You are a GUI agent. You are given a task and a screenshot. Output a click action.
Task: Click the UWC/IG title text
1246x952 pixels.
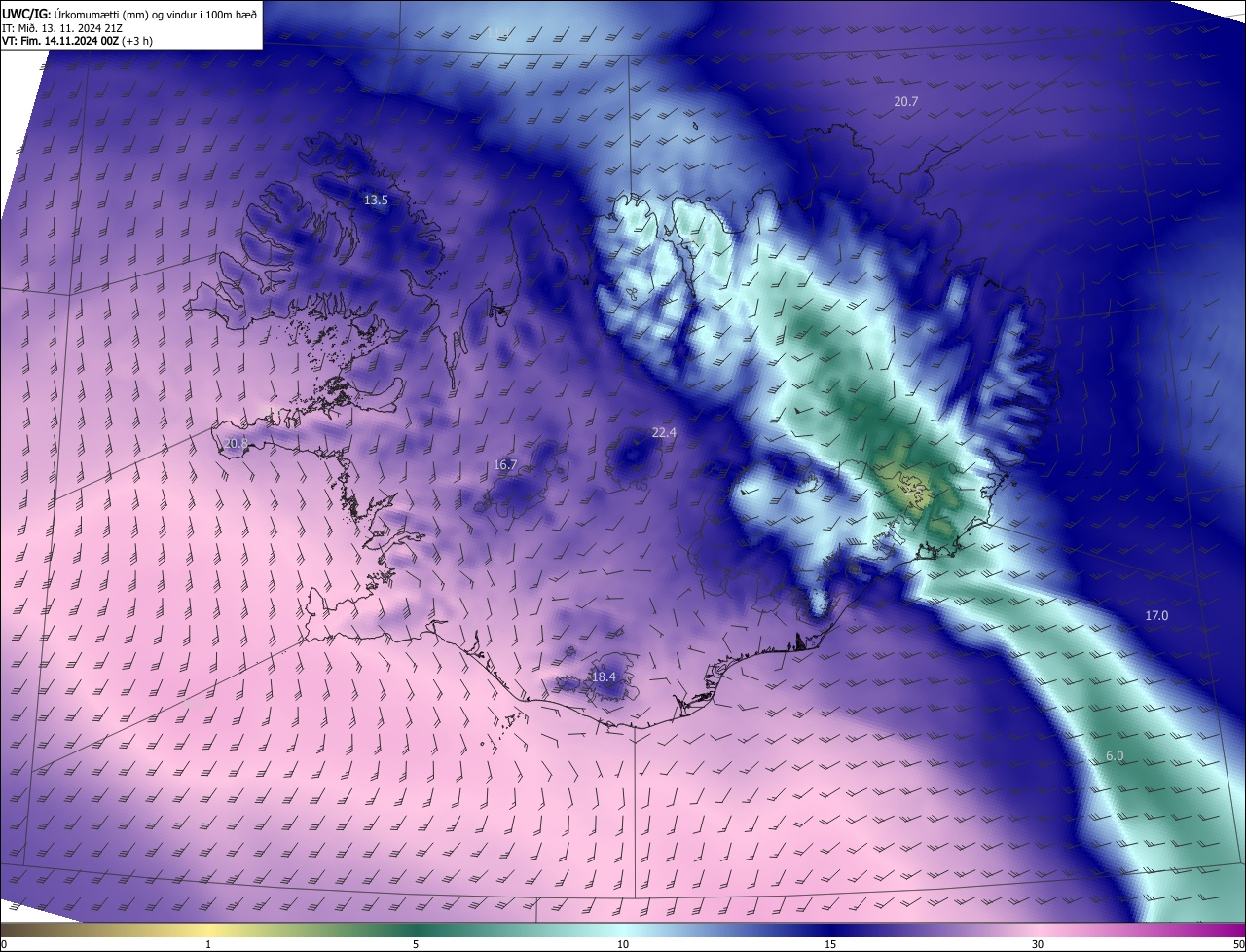coord(26,13)
